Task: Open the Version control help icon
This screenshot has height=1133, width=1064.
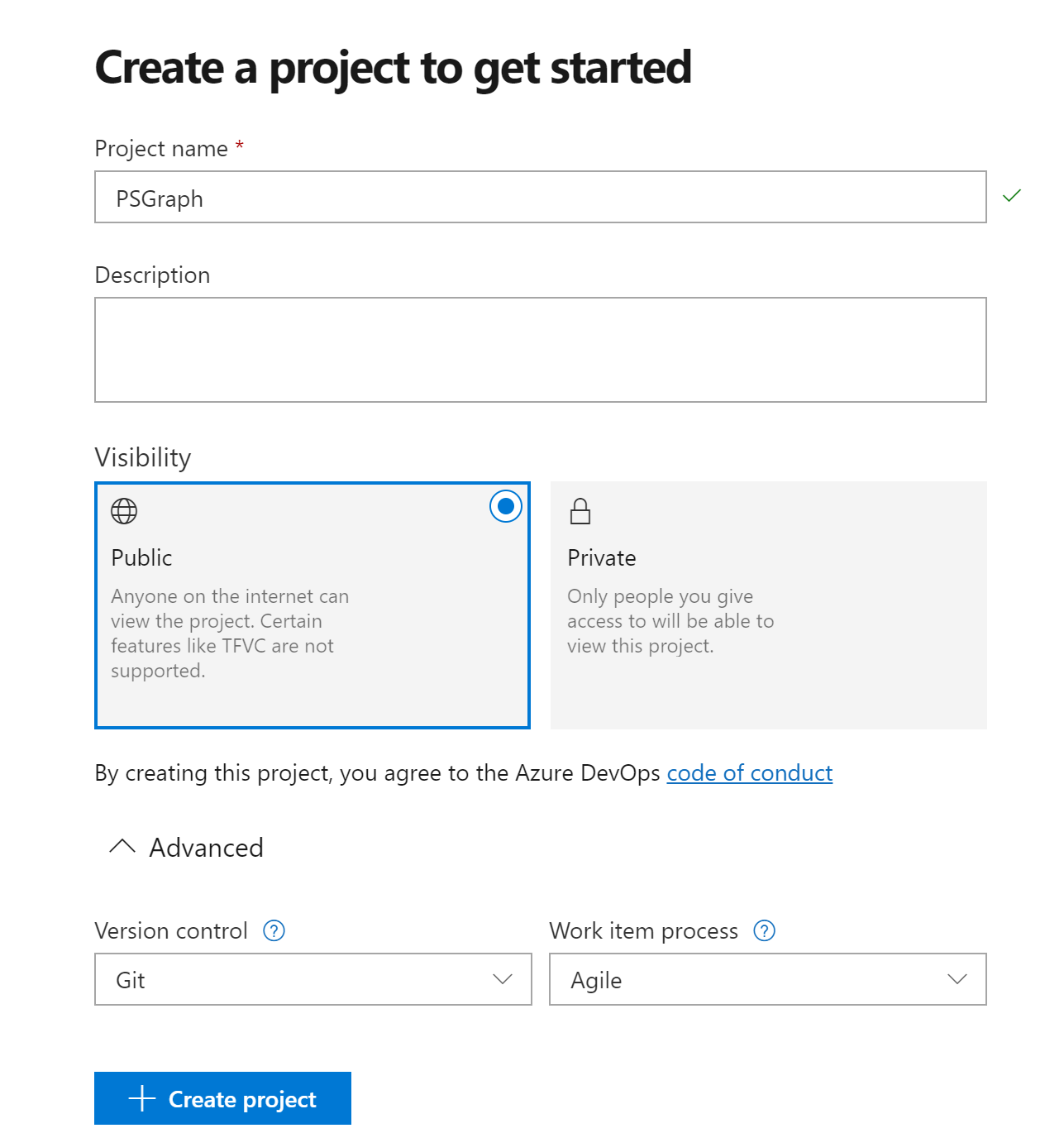Action: pos(274,930)
